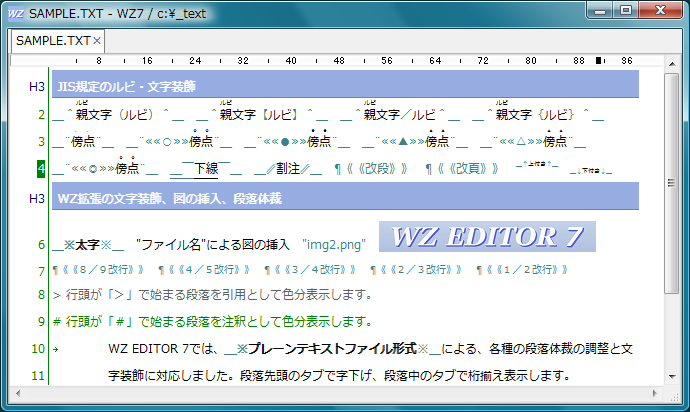Maximize the WZ7 window

(x=626, y=11)
